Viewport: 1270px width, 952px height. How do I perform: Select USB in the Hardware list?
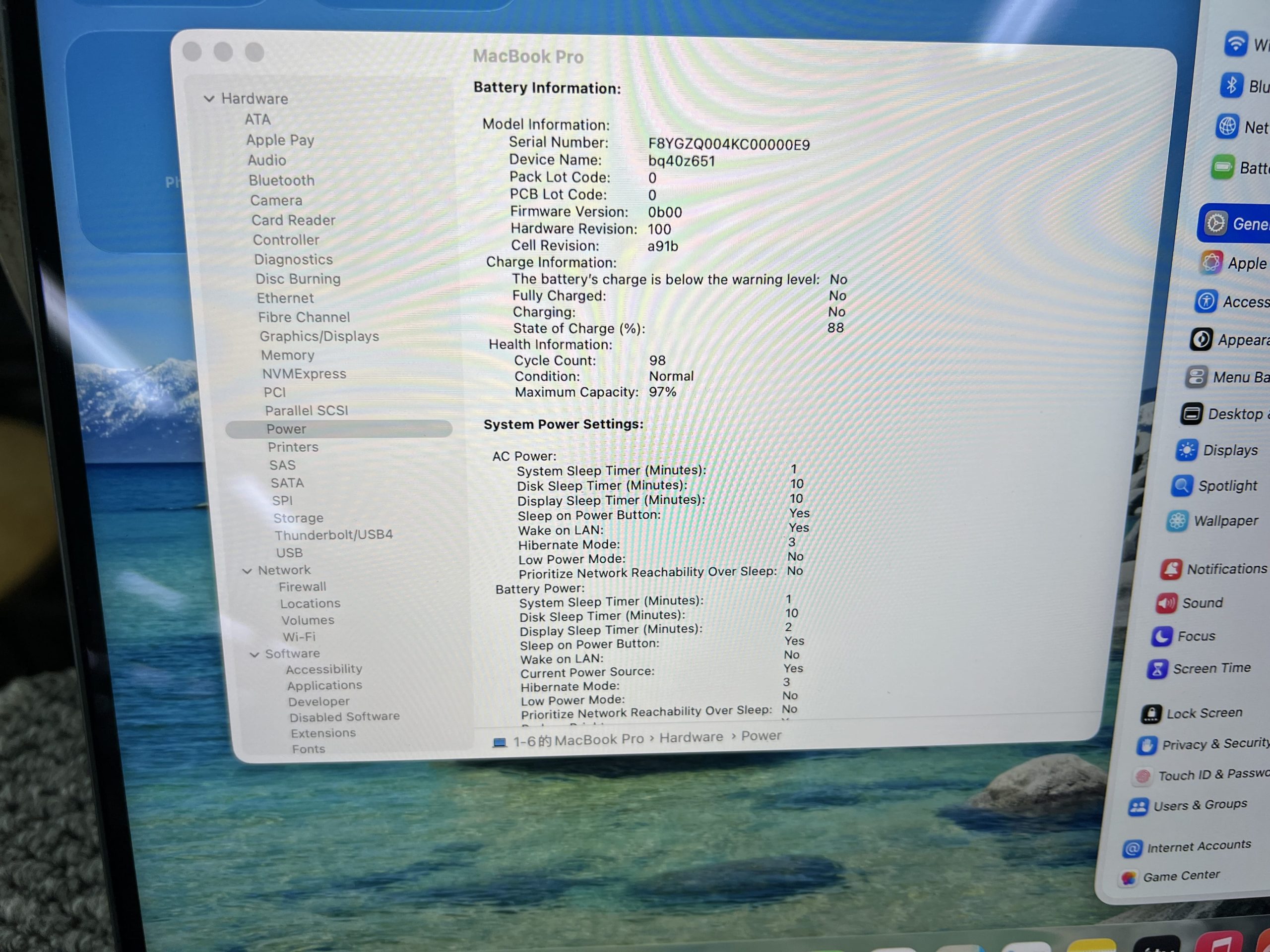[x=289, y=553]
